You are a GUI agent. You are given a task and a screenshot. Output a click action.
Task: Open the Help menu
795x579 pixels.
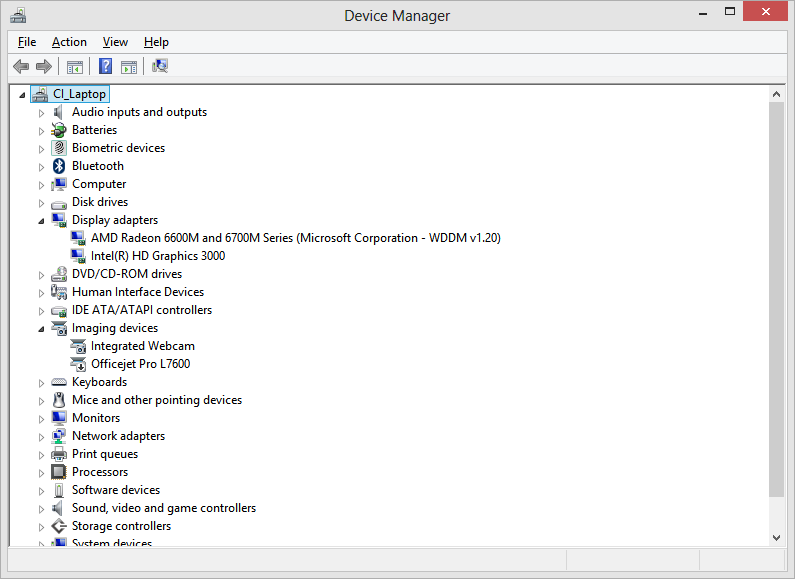(x=156, y=42)
